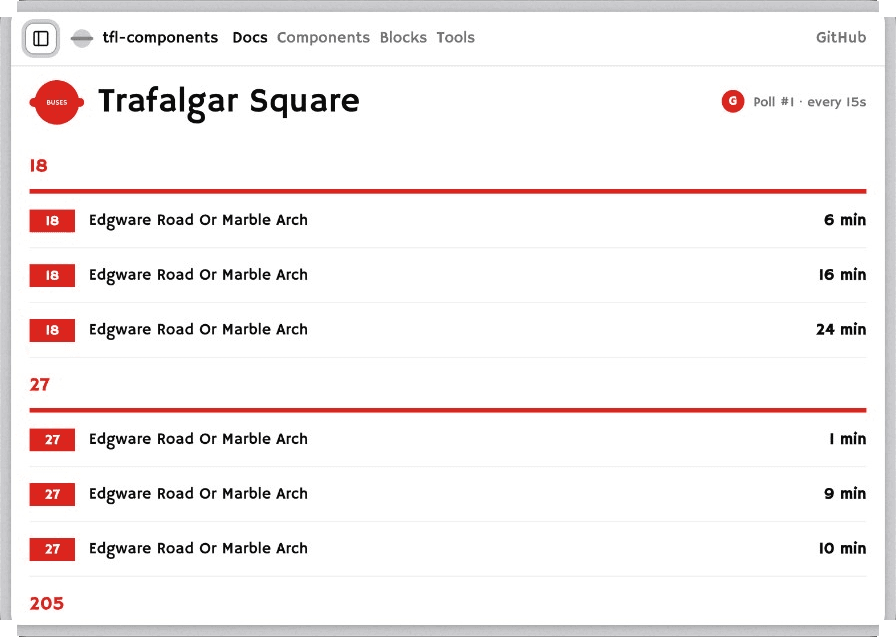Click the 9 min arrival time
The height and width of the screenshot is (637, 896).
click(x=845, y=494)
